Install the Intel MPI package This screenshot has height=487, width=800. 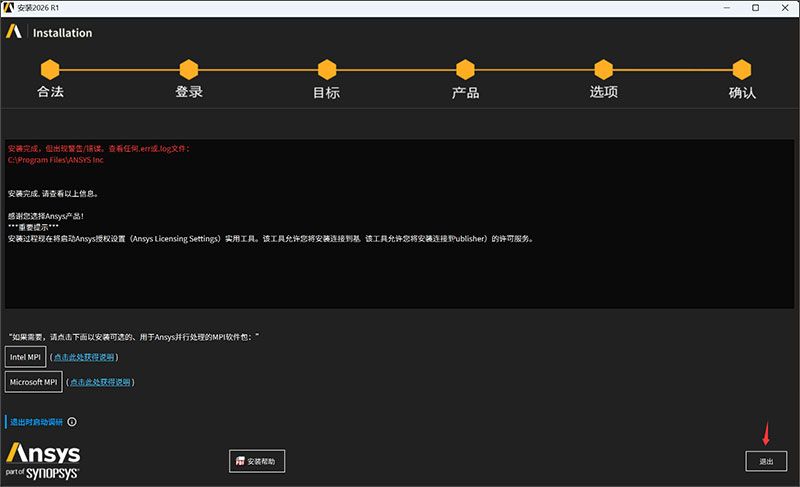(26, 357)
